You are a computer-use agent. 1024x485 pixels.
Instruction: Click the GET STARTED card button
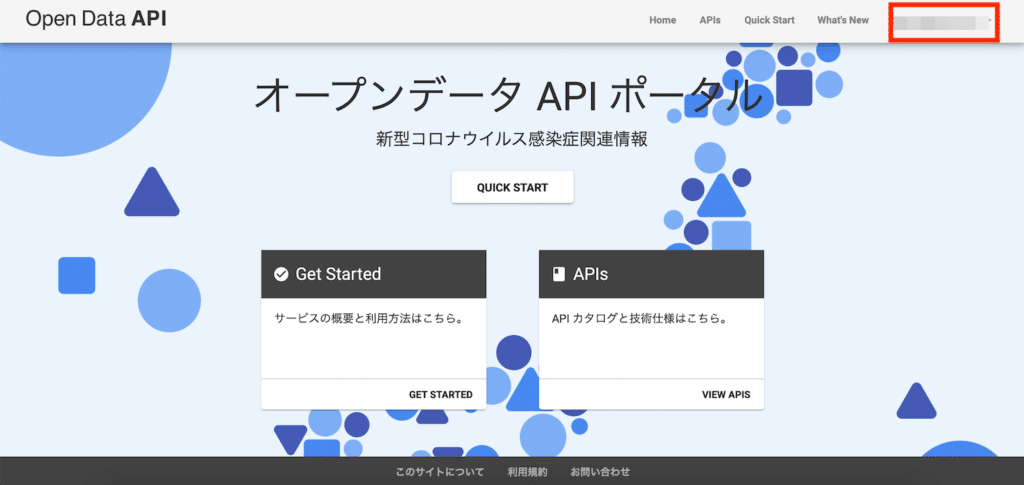pyautogui.click(x=441, y=394)
